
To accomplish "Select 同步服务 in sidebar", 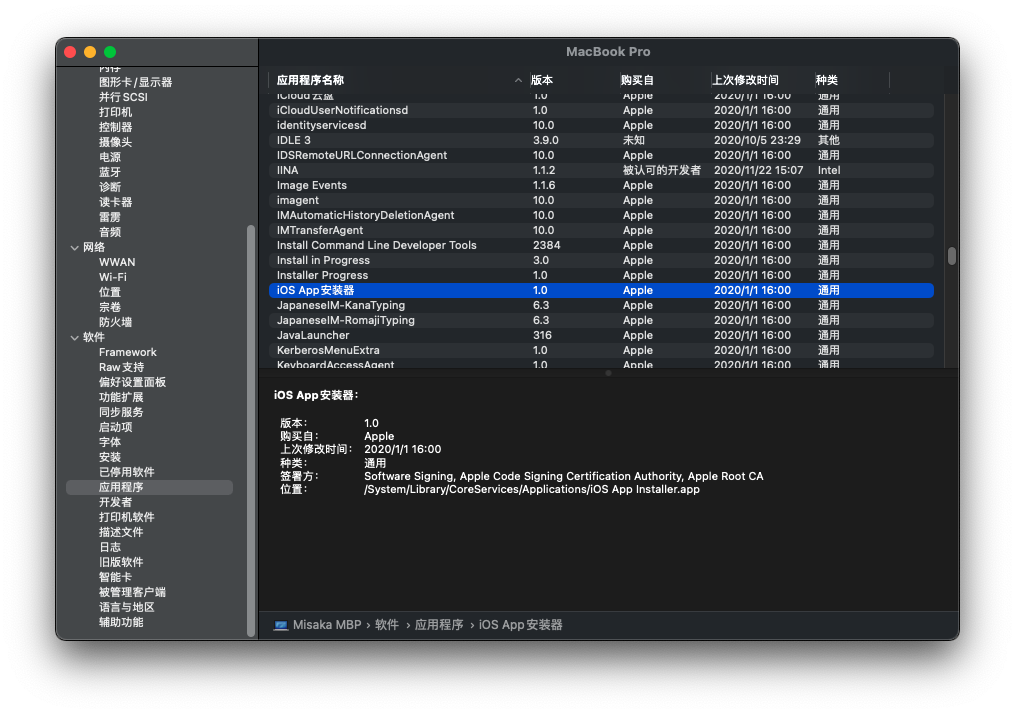I will tap(121, 412).
